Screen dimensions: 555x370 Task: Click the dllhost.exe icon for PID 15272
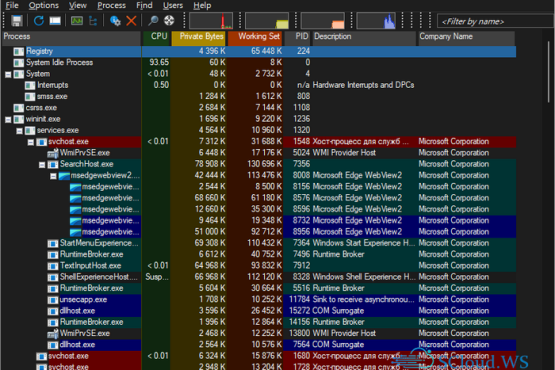(x=53, y=311)
